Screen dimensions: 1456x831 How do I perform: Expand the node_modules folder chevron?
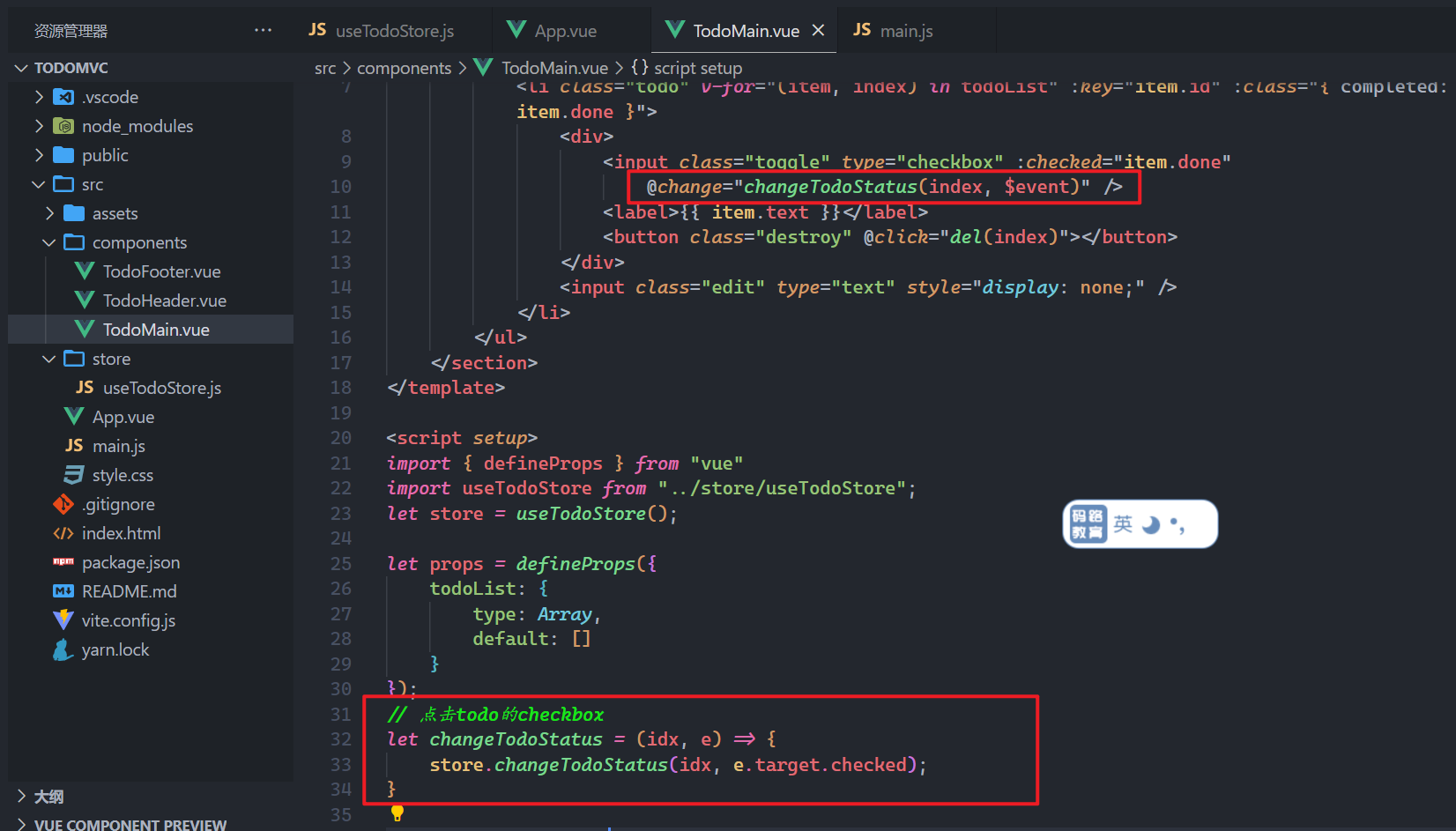click(x=39, y=126)
